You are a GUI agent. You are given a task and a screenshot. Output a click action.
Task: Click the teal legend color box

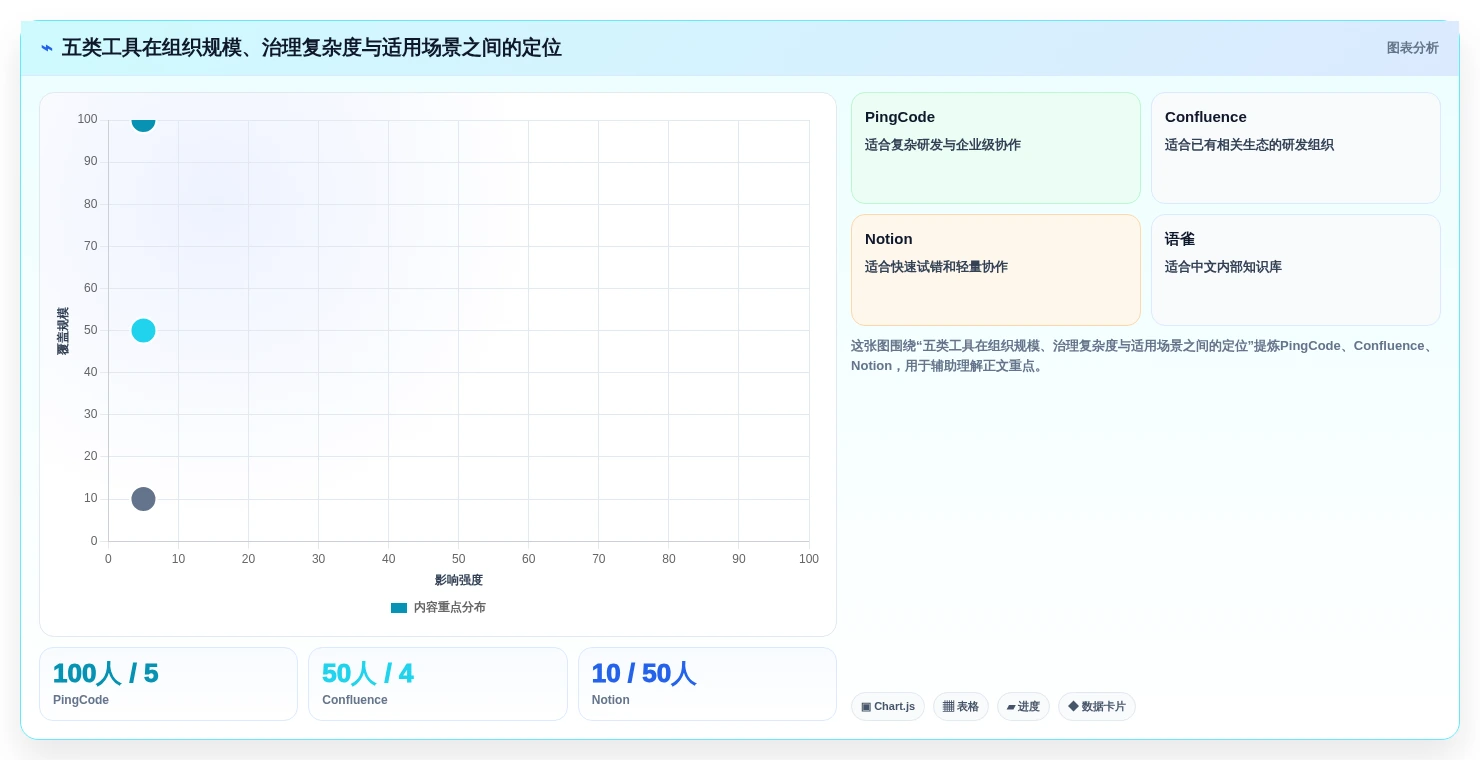[399, 607]
